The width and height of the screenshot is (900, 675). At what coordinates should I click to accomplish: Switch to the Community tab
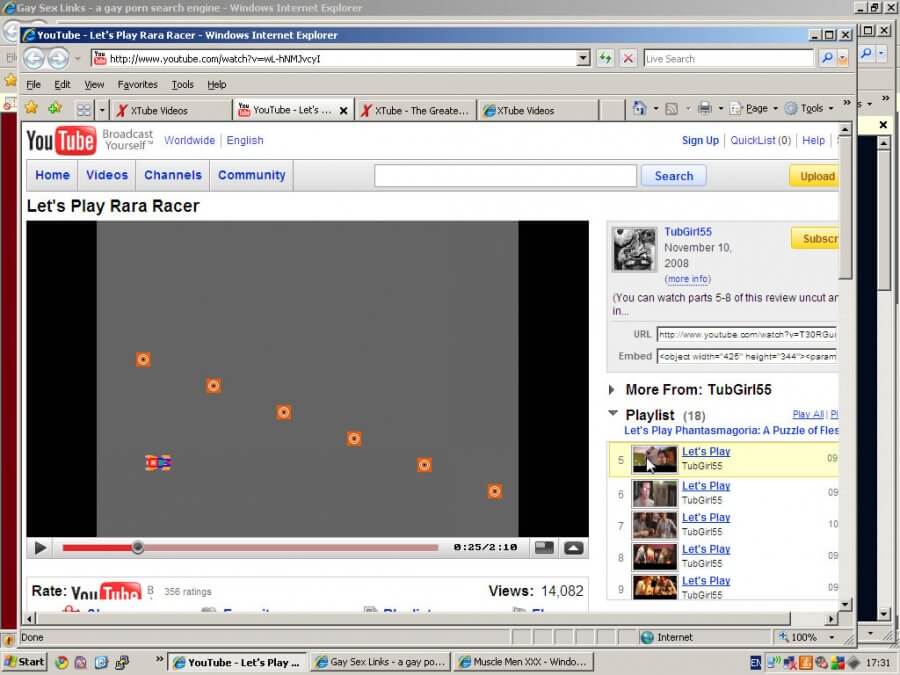click(251, 175)
